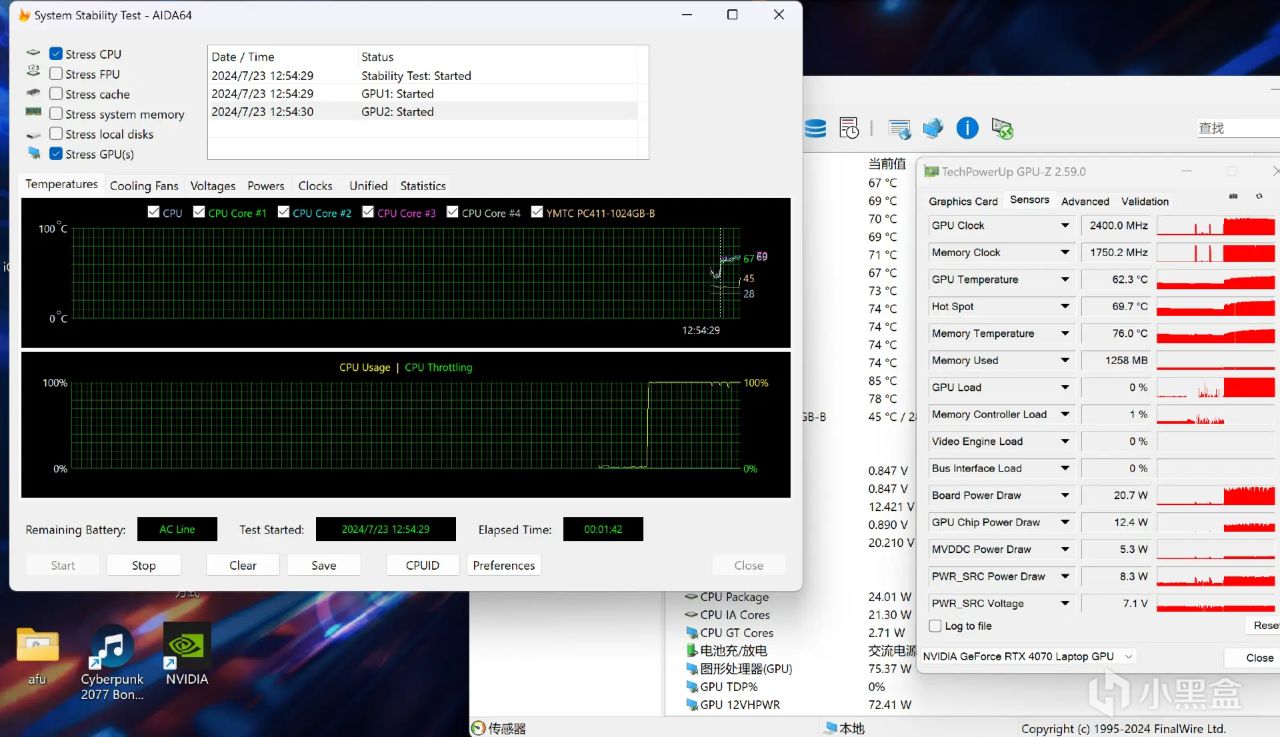
Task: Click the blue network computers icon in toolbar
Action: (933, 128)
